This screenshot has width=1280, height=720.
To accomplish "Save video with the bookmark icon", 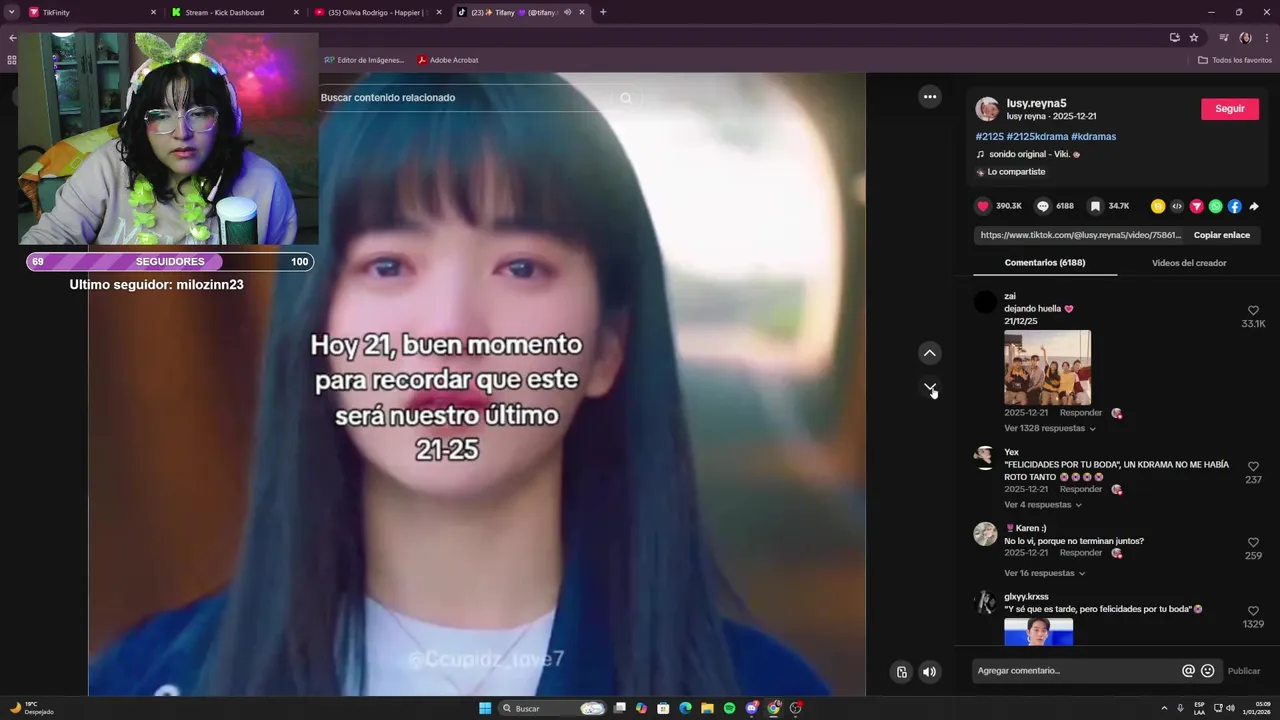I will (x=1095, y=206).
